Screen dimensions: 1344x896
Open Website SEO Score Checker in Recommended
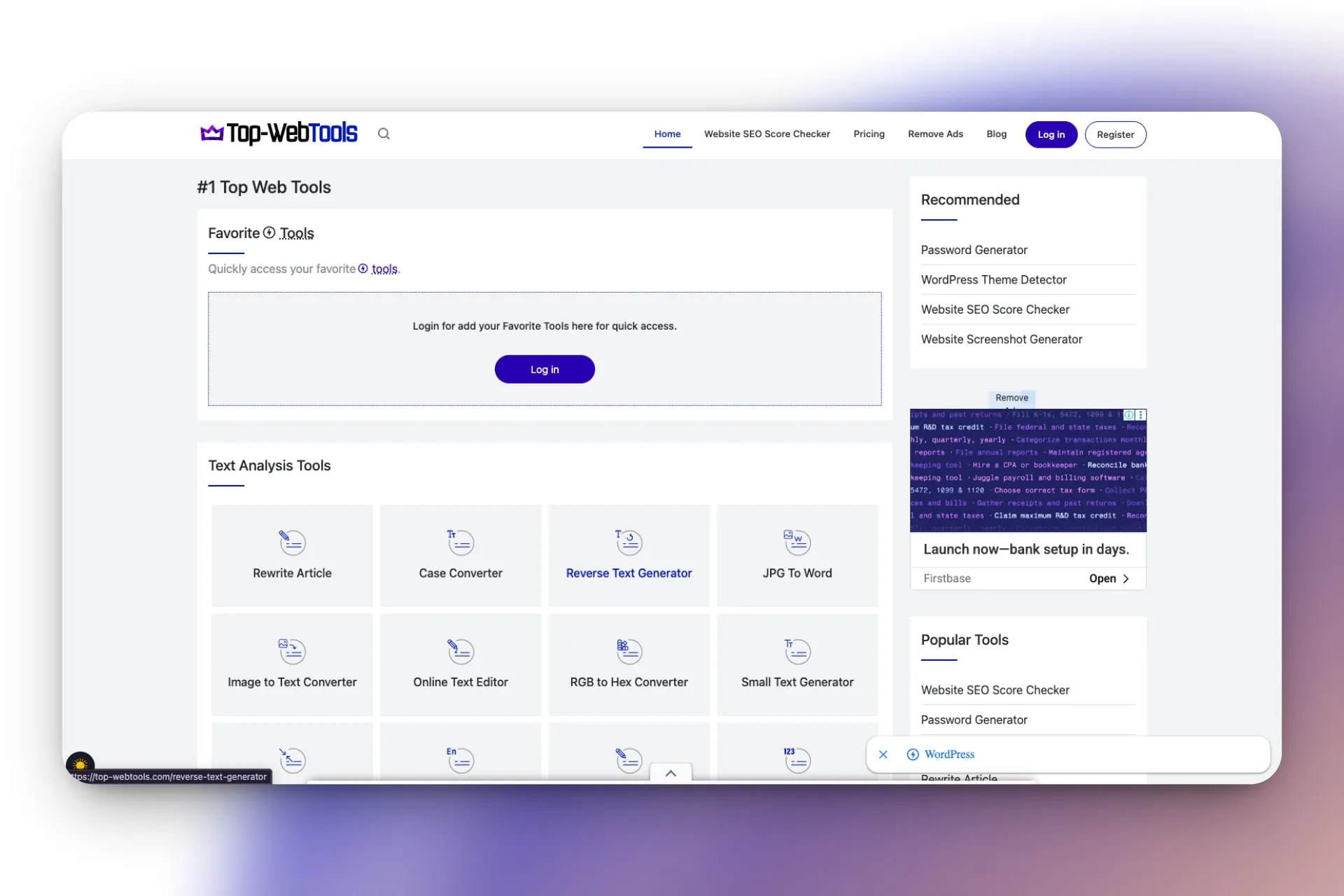[995, 309]
